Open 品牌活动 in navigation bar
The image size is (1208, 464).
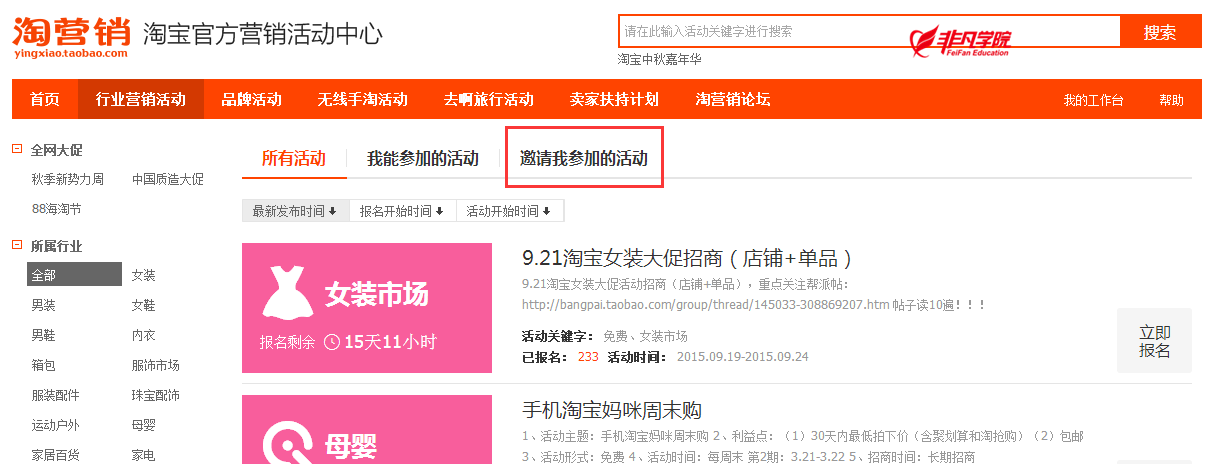(252, 100)
